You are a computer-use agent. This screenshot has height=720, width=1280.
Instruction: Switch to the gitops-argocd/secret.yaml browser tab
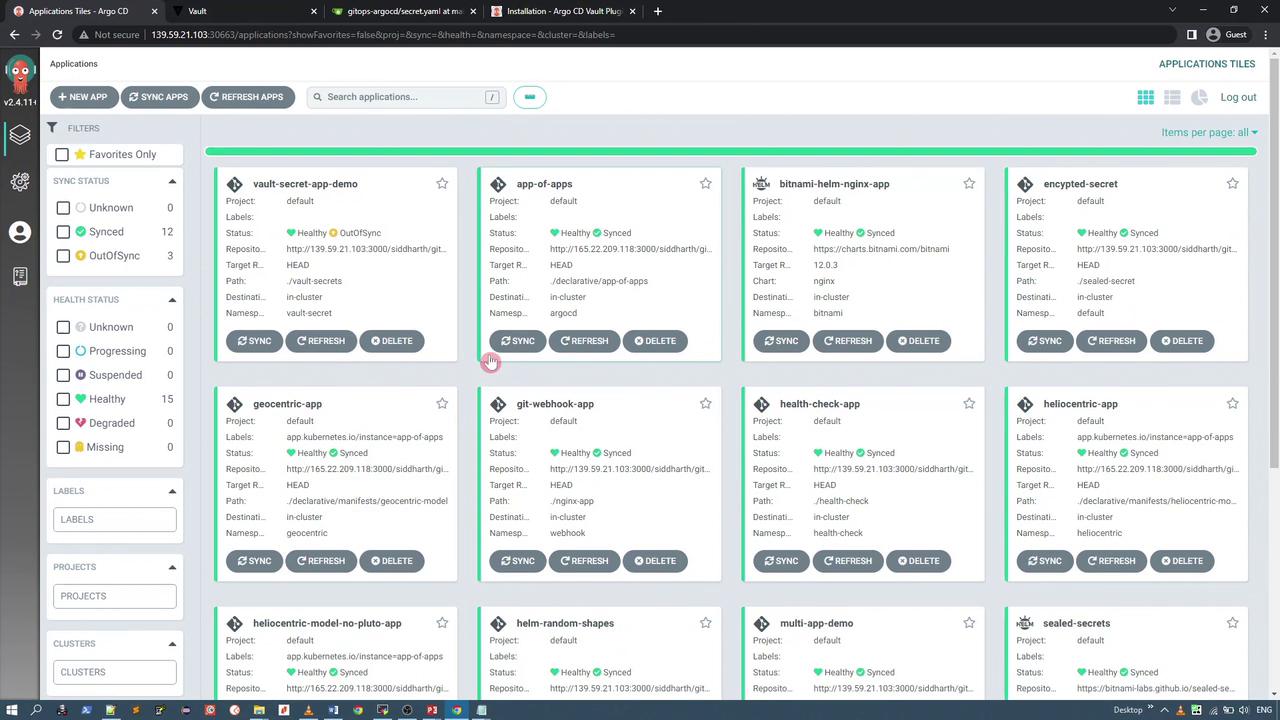pos(403,11)
